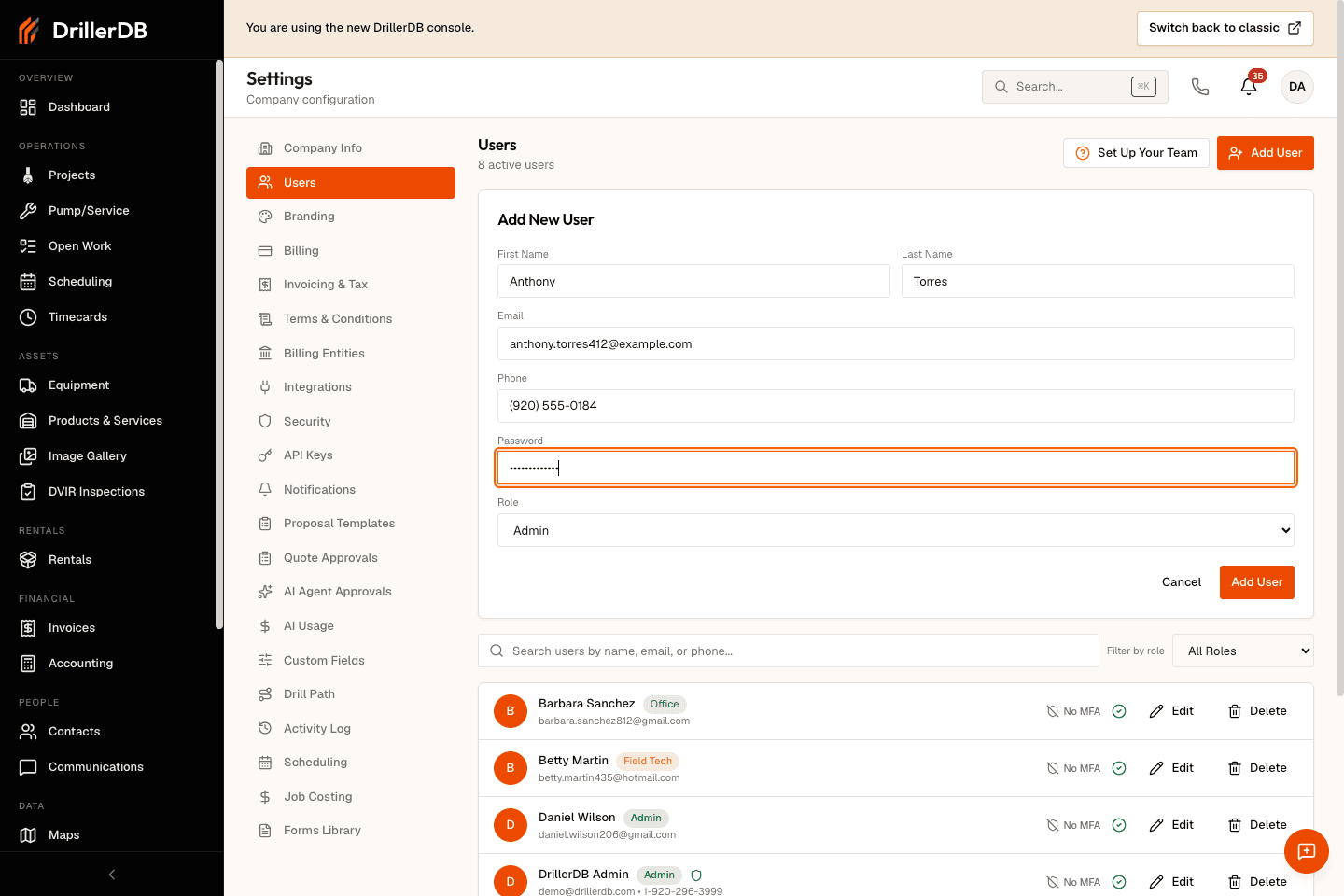Click the Image Gallery icon
The image size is (1344, 896).
tap(28, 456)
